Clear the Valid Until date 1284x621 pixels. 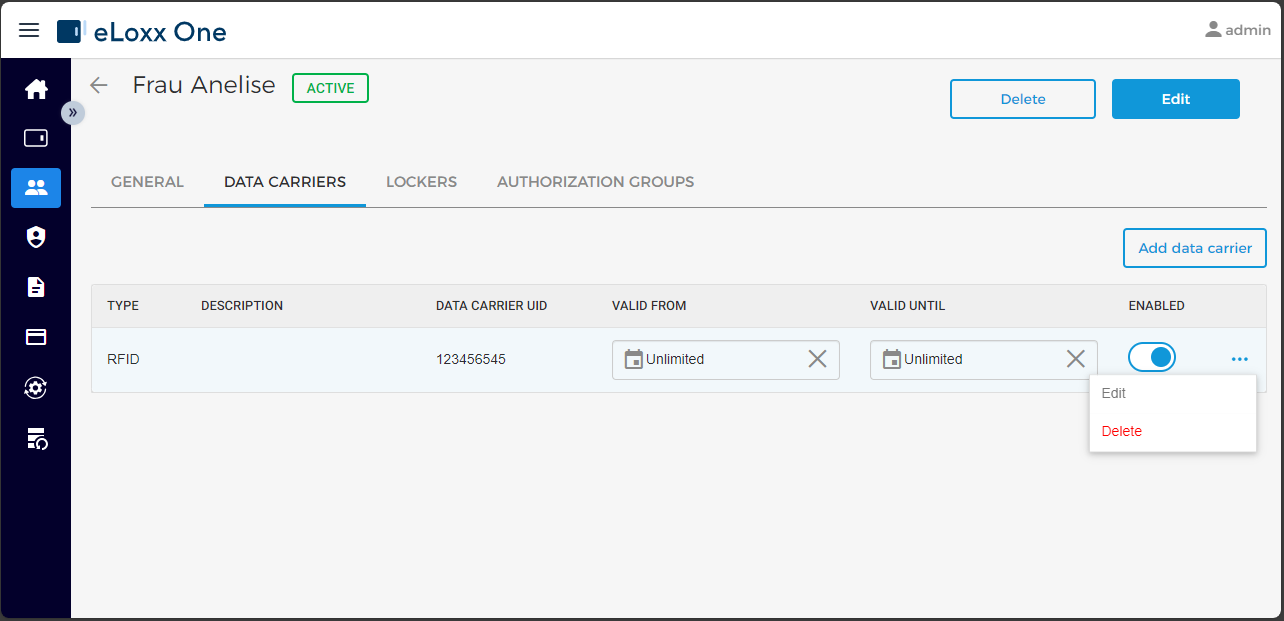coord(1076,359)
